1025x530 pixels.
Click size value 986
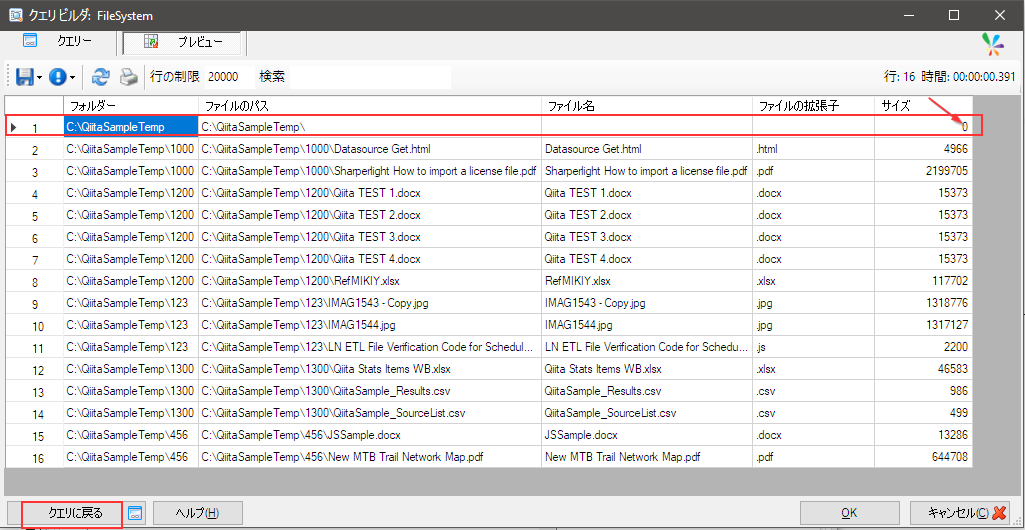(x=959, y=392)
